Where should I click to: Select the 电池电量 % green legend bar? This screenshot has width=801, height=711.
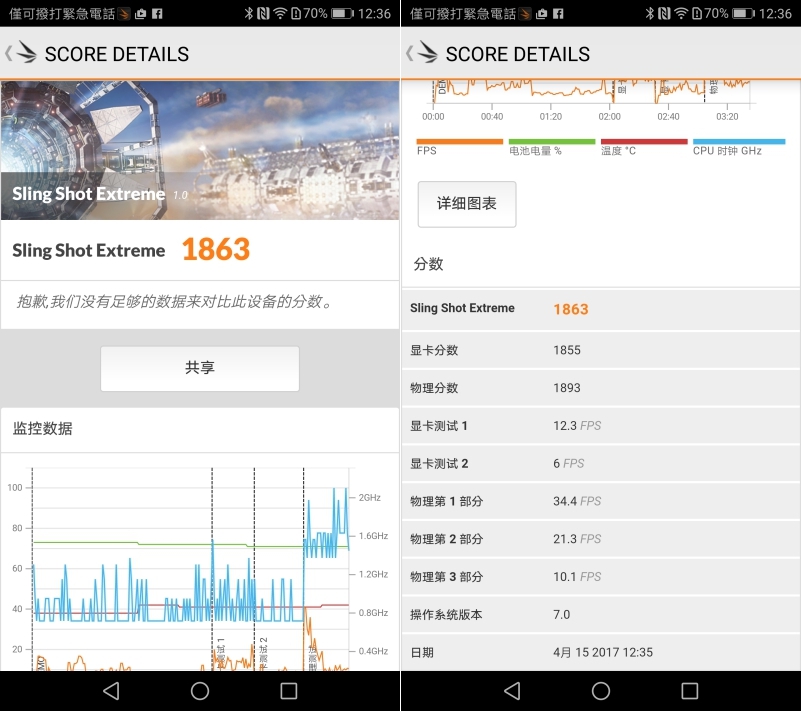(552, 141)
